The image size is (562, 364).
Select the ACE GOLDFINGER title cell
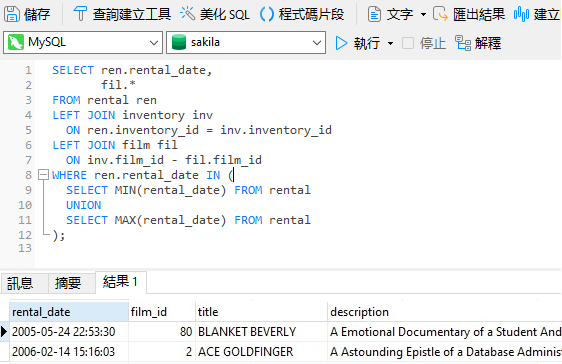(261, 352)
